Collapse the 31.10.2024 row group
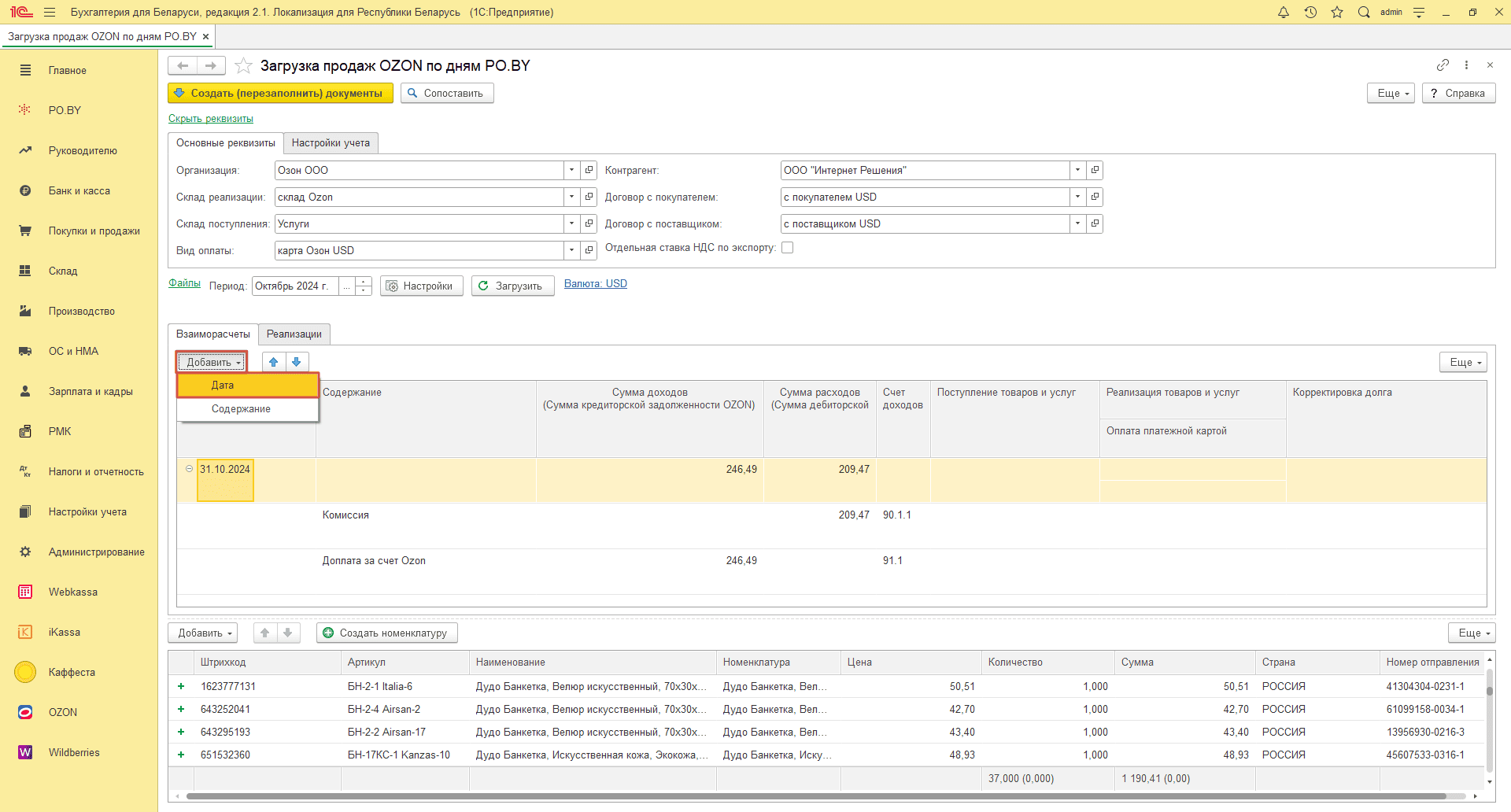The image size is (1511, 812). 189,469
